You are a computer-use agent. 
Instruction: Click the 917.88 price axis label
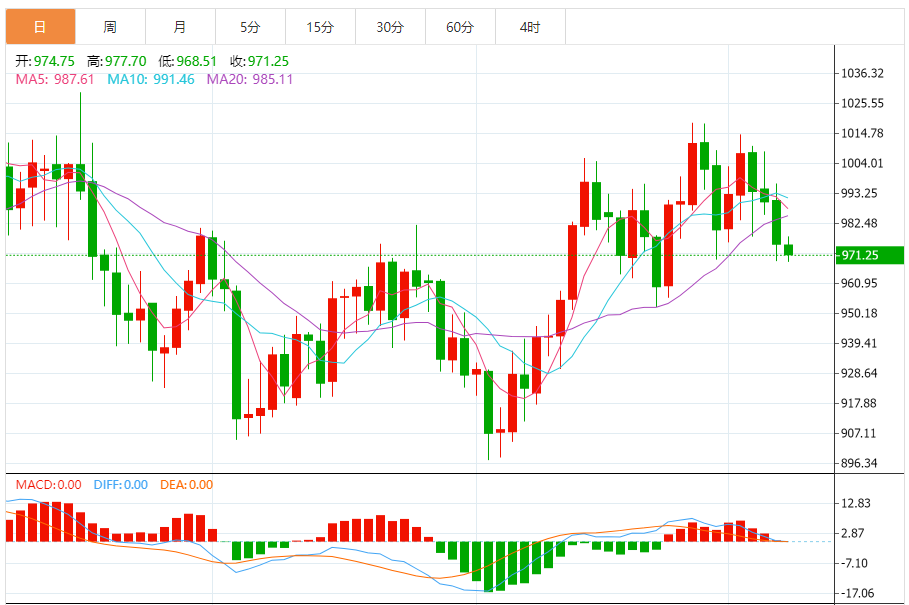tap(860, 403)
